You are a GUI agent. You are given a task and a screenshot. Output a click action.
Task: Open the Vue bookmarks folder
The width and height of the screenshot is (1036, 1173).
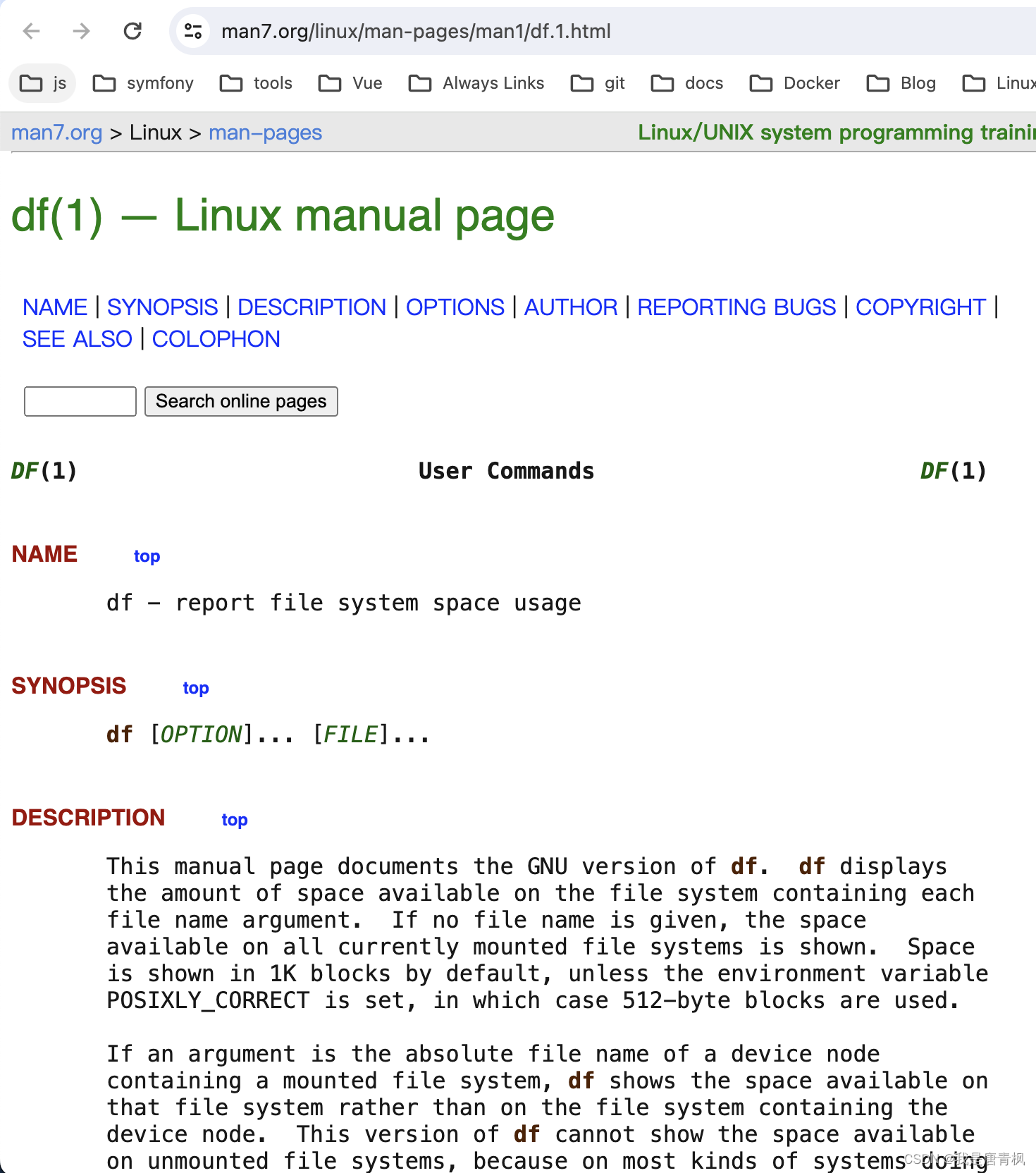(x=350, y=83)
